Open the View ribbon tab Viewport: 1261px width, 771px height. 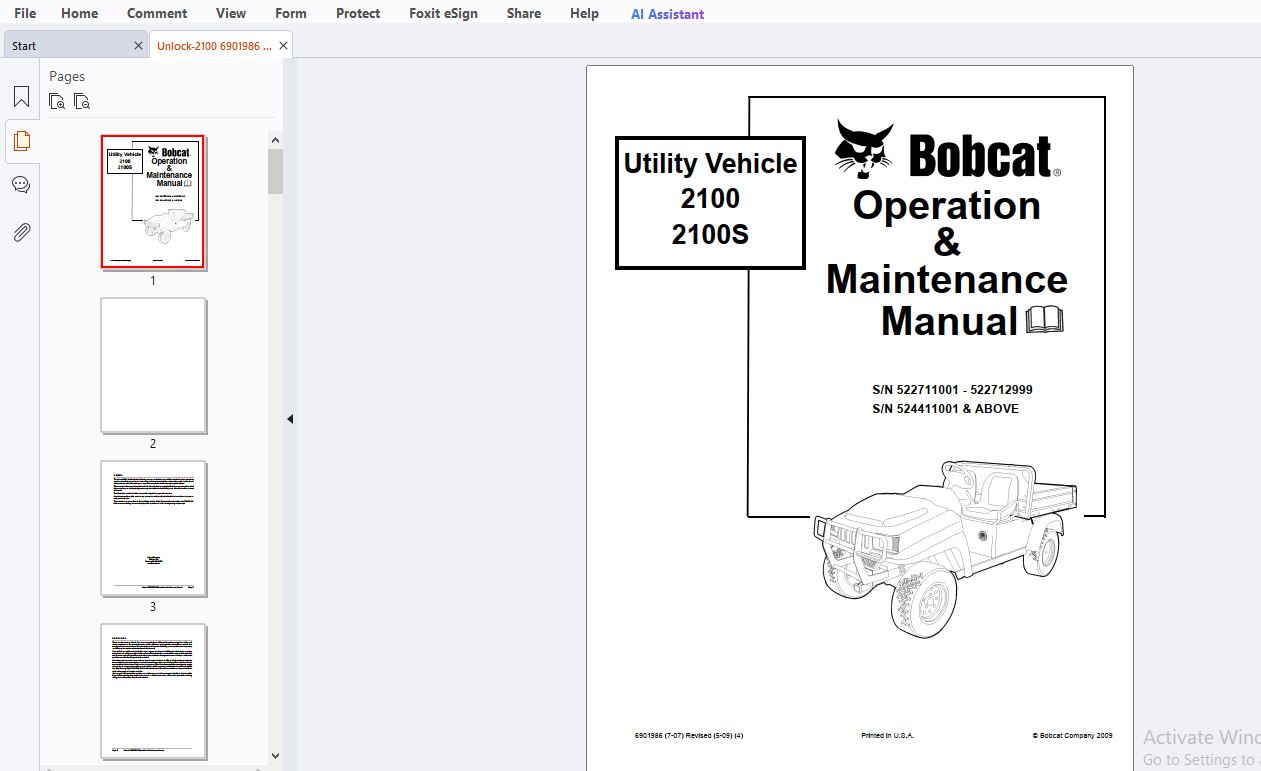231,13
